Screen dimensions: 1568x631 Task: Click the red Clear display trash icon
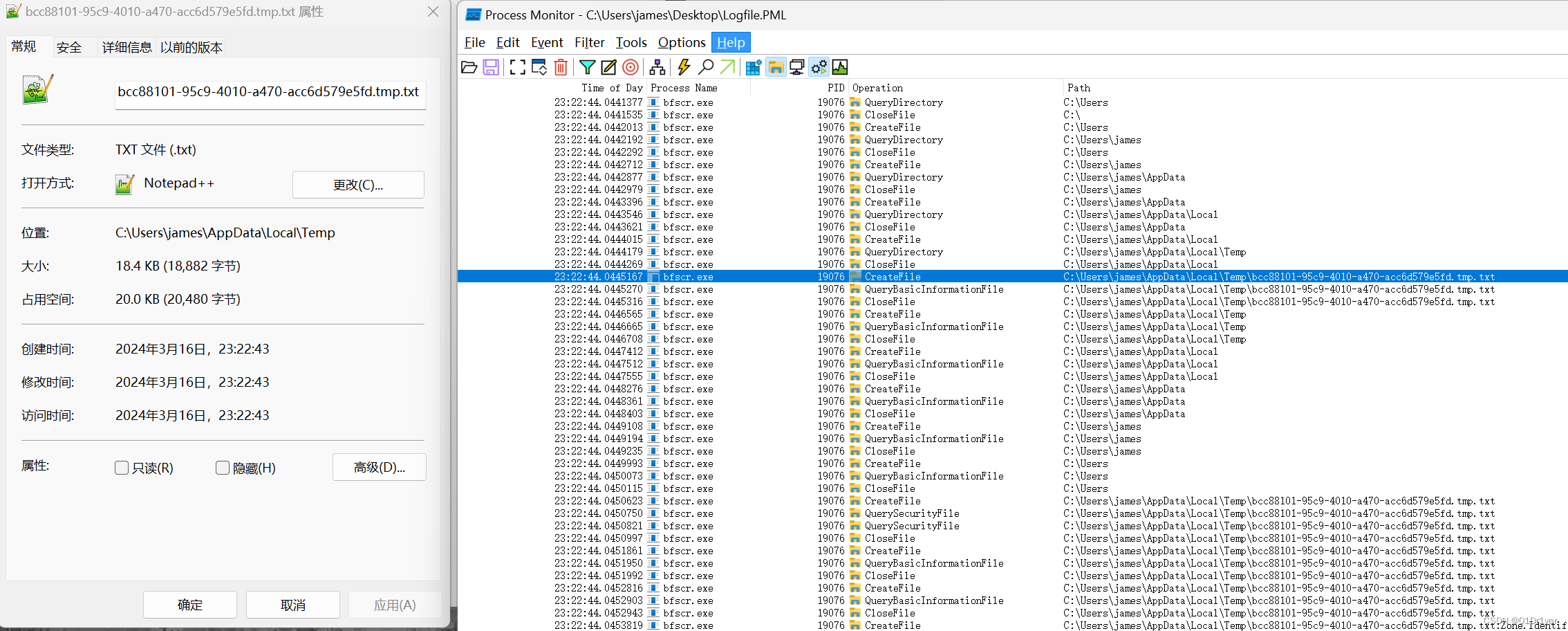coord(561,67)
